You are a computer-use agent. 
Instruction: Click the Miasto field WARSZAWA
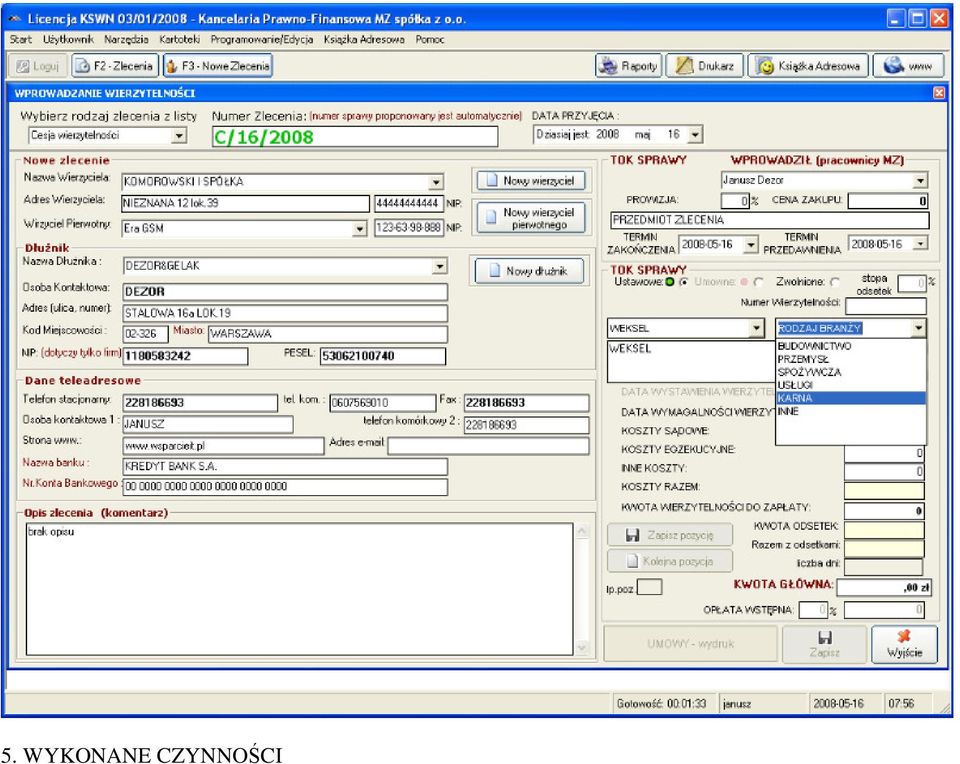[x=328, y=334]
